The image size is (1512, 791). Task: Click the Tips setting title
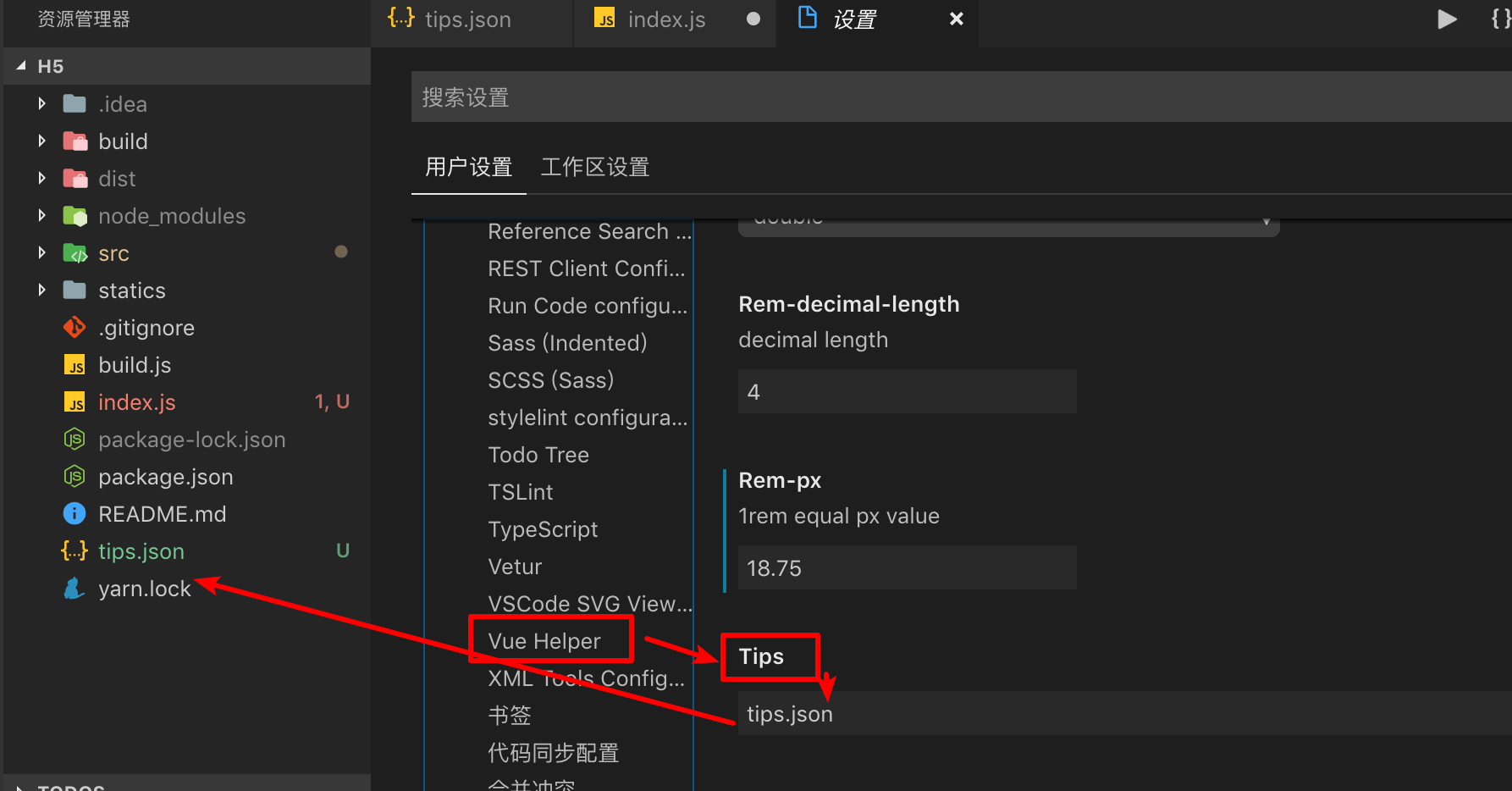[x=761, y=656]
